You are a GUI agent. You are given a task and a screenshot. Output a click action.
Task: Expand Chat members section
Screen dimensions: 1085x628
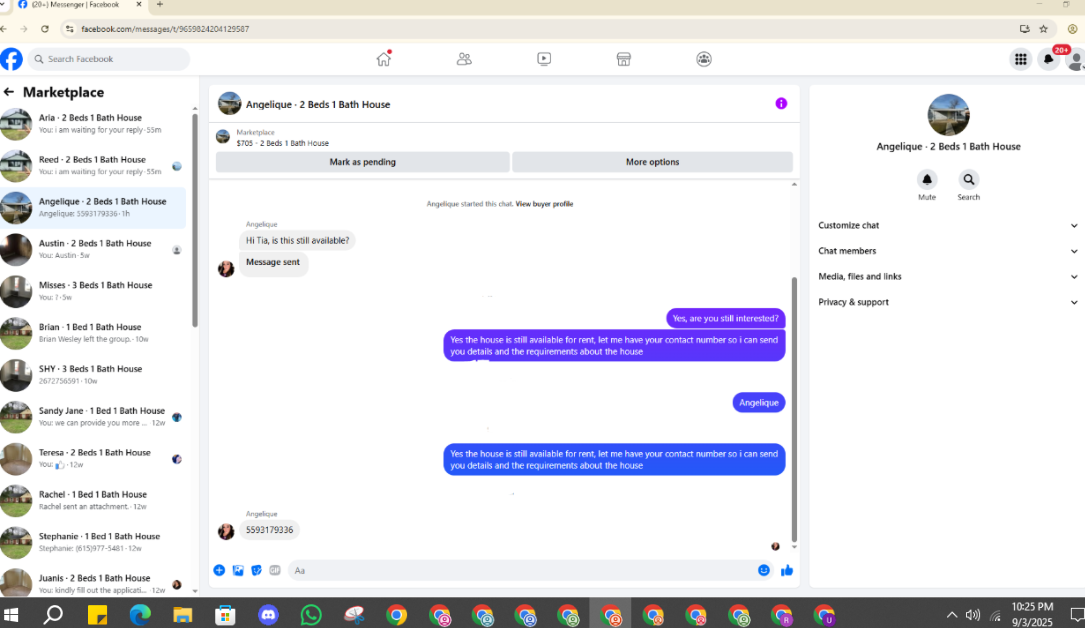[947, 251]
